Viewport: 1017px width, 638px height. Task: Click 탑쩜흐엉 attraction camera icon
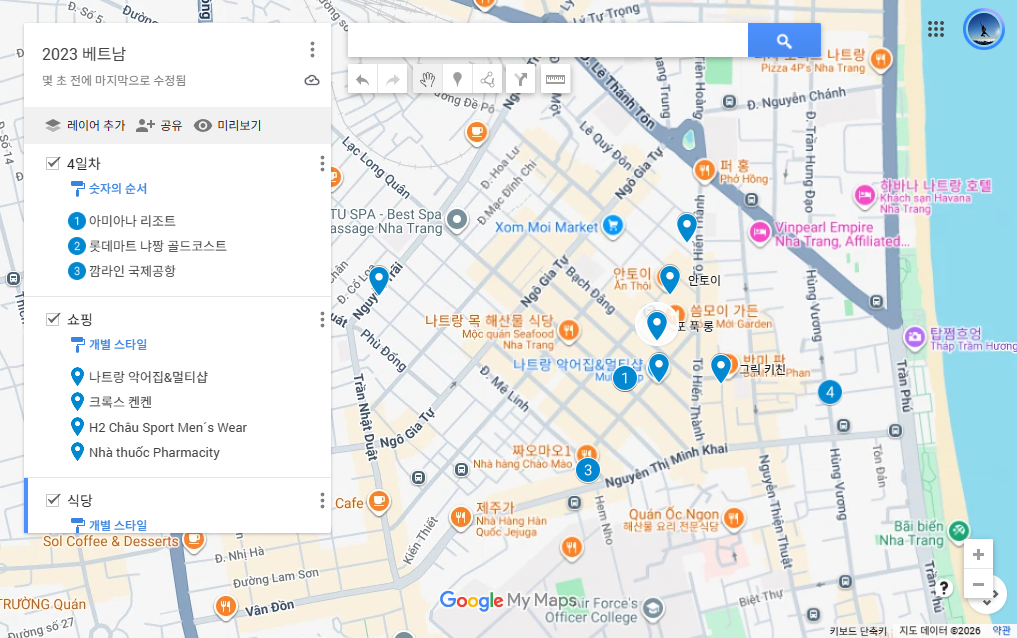[x=915, y=337]
